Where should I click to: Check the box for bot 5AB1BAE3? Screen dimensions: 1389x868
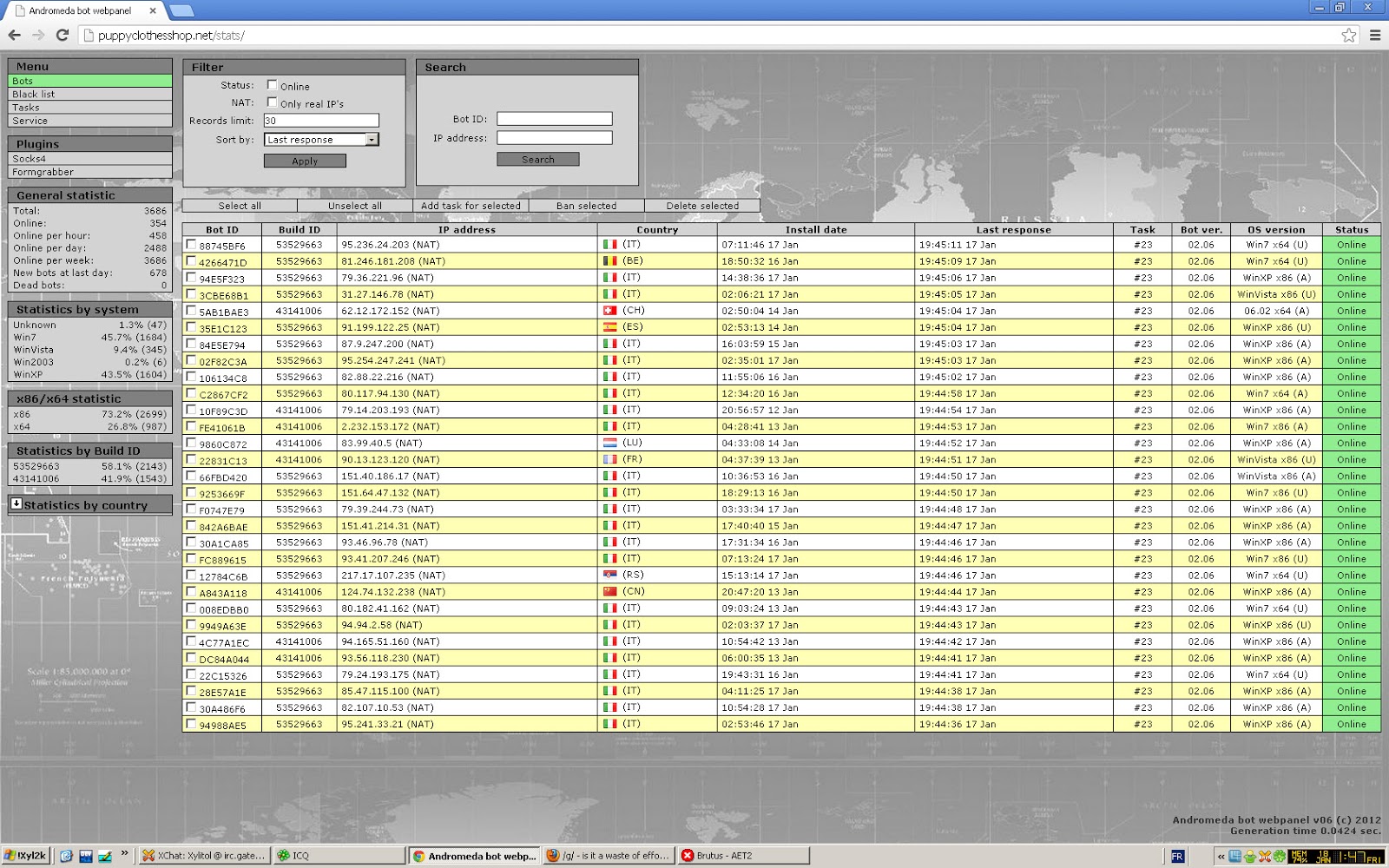[191, 311]
